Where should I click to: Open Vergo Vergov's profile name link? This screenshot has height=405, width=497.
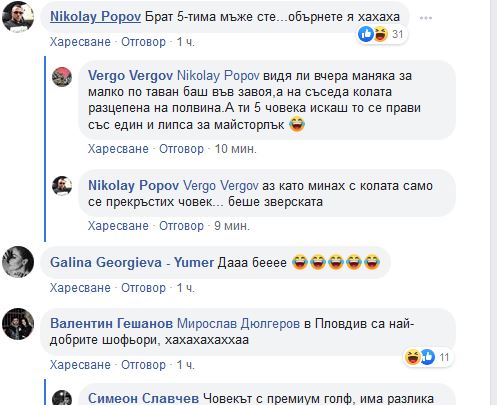point(130,76)
